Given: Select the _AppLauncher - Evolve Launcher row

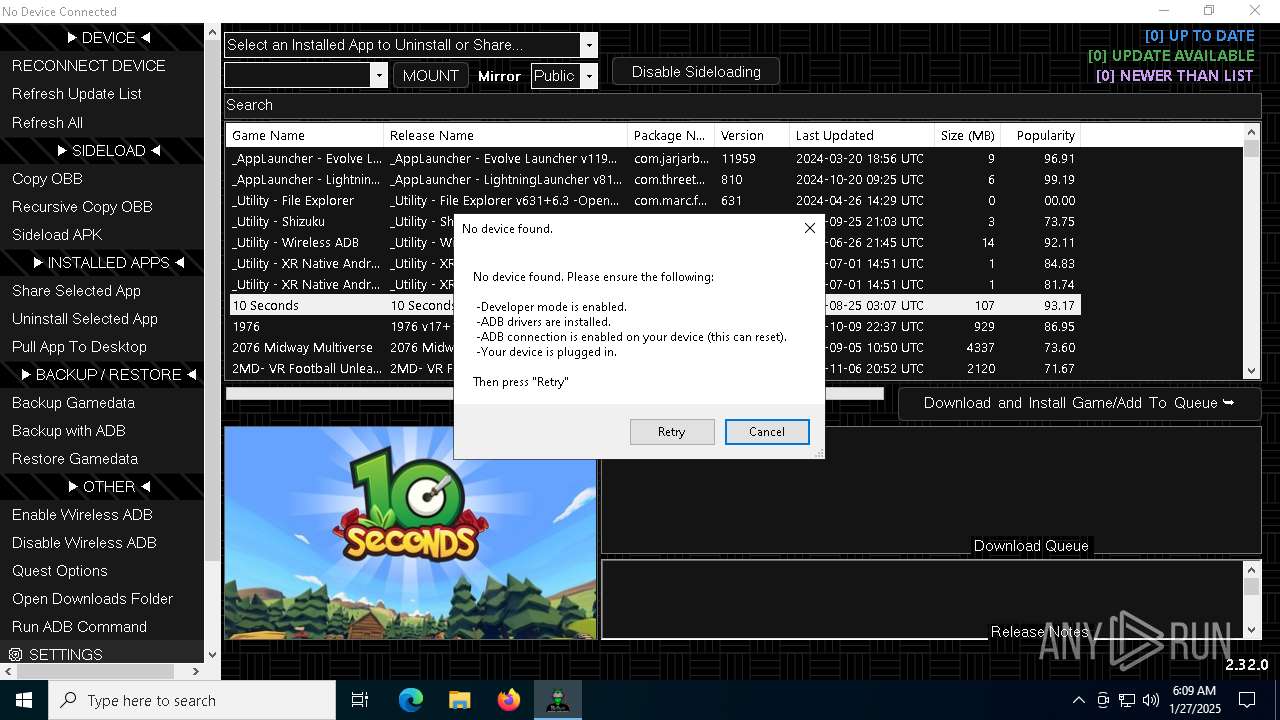Looking at the screenshot, I should coord(654,158).
